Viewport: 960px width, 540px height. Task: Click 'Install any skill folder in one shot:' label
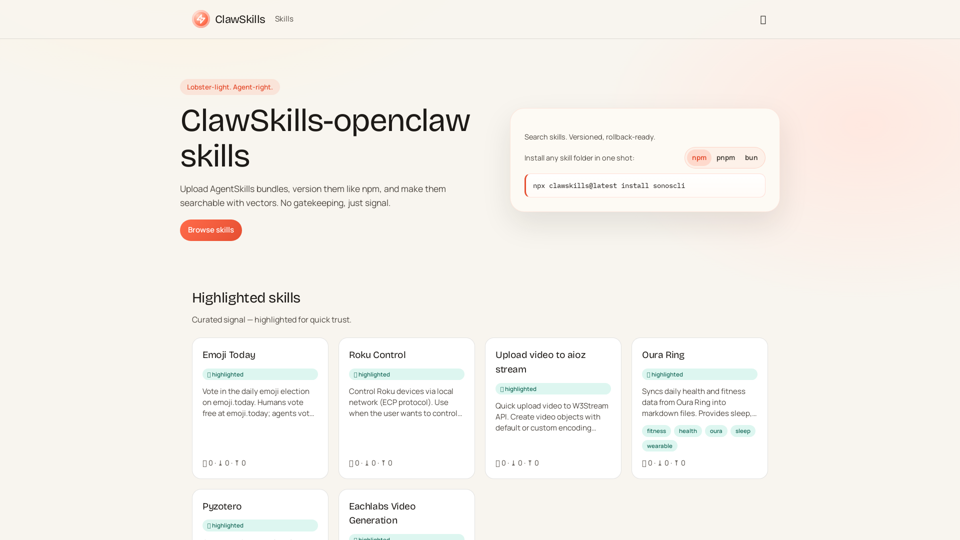tap(579, 158)
